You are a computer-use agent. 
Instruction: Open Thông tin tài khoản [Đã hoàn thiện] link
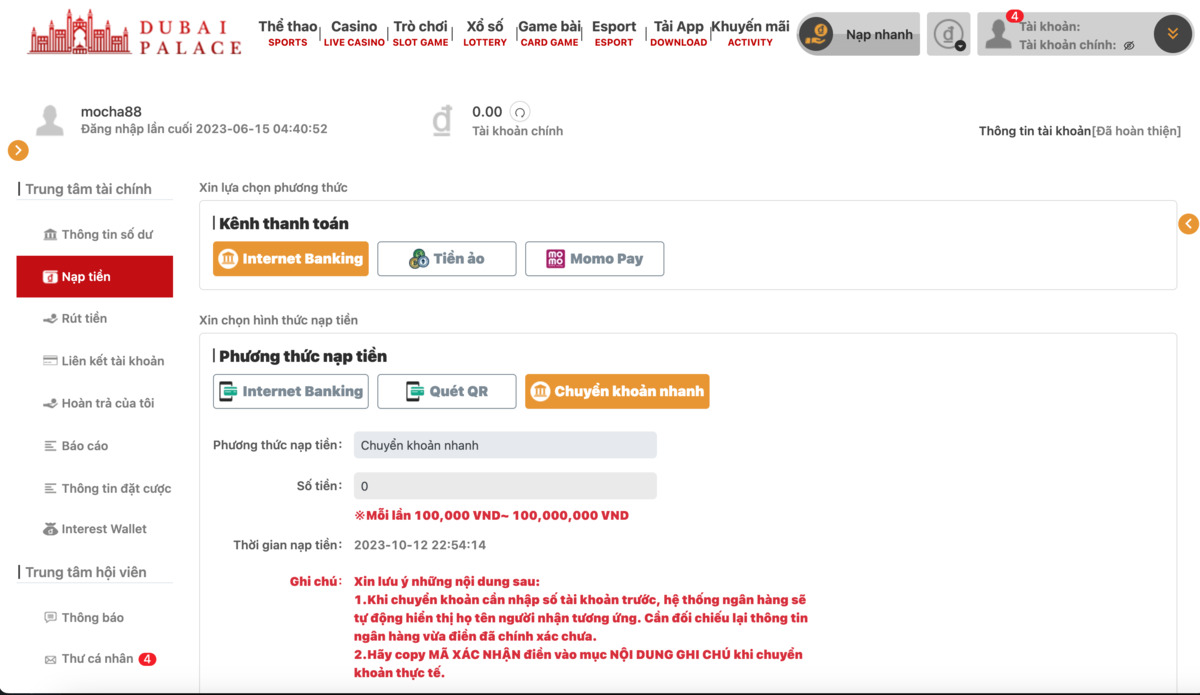point(1080,130)
